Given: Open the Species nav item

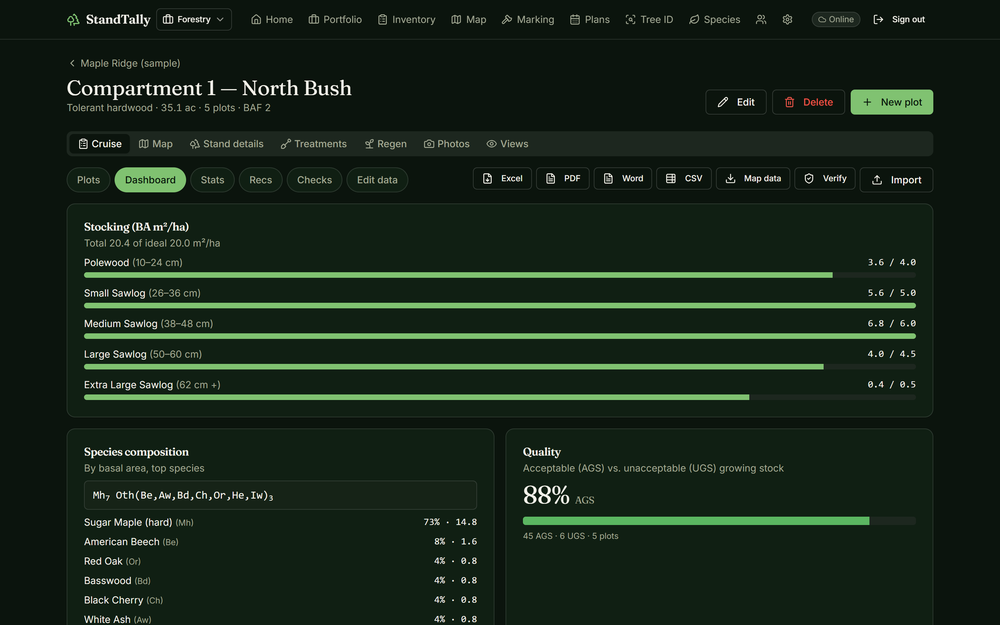Looking at the screenshot, I should coord(714,20).
